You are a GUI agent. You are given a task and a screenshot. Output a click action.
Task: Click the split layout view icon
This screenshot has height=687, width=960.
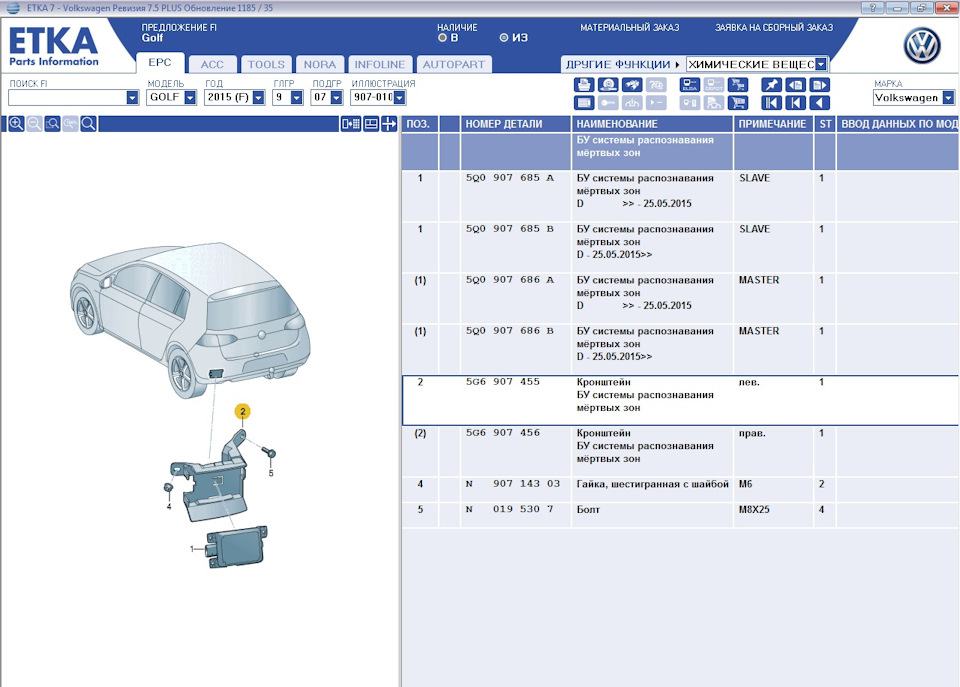[371, 124]
